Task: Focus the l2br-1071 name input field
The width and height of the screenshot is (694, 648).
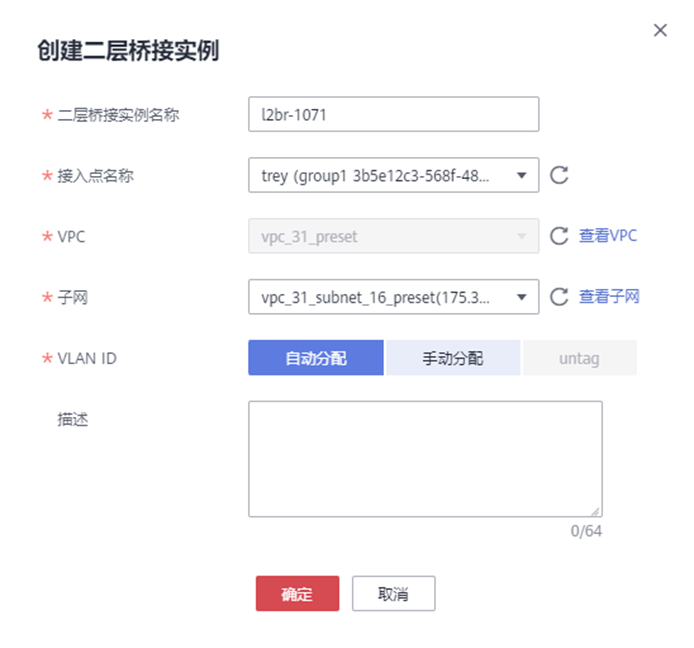Action: point(393,115)
